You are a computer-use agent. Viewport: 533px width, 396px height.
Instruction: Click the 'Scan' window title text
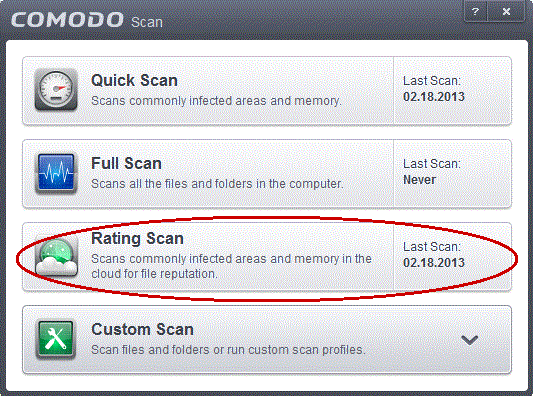(147, 22)
